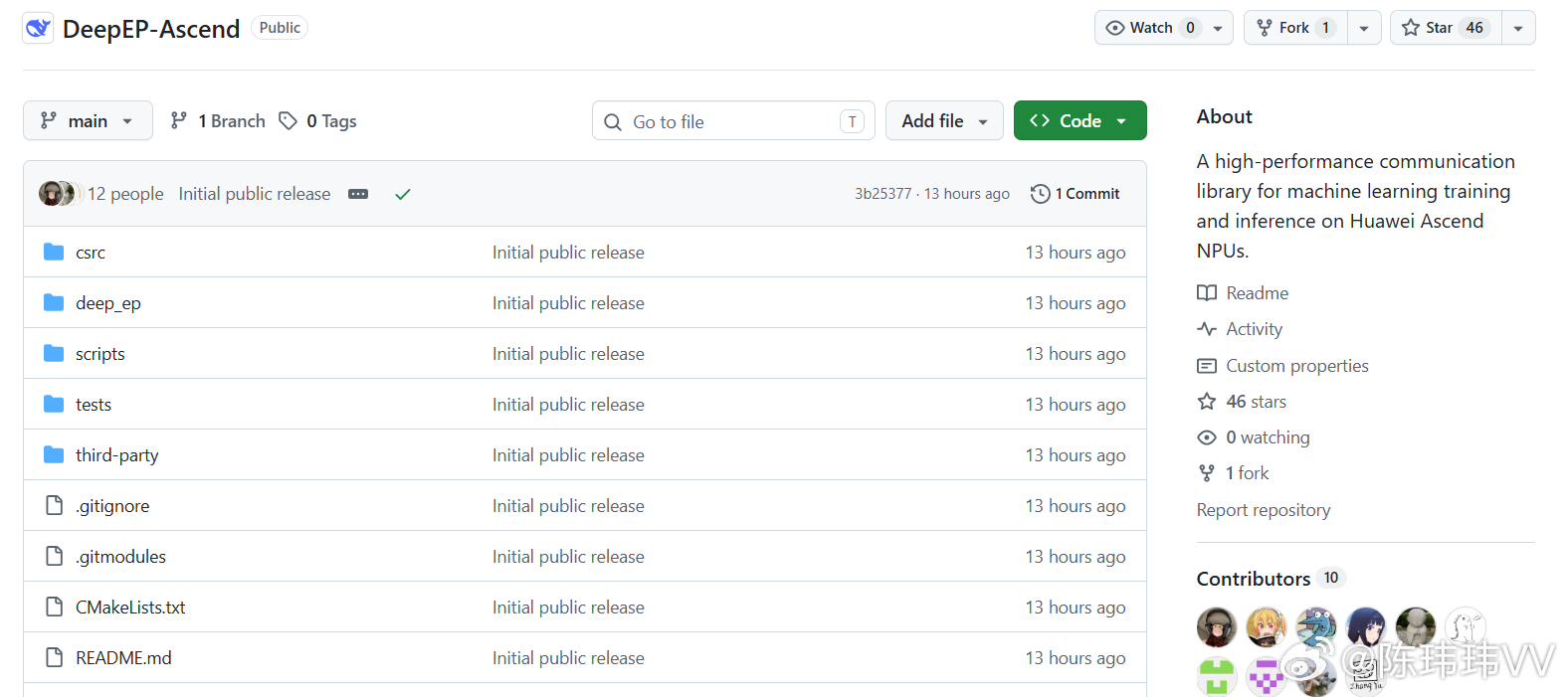Focus the Go to file search field
Screen dimensions: 1568x697
pyautogui.click(x=733, y=121)
